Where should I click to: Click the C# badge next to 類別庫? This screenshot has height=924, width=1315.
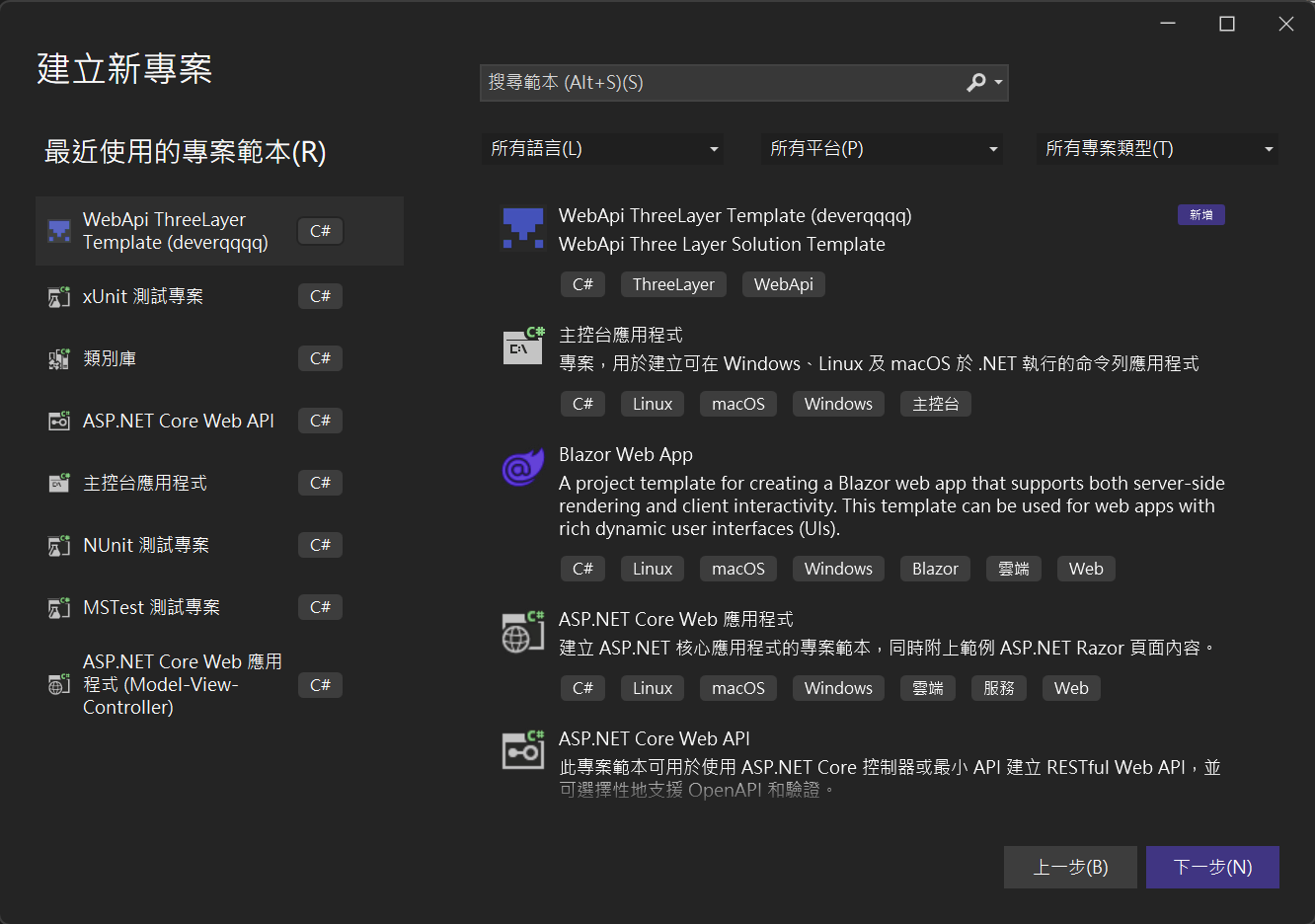coord(320,358)
